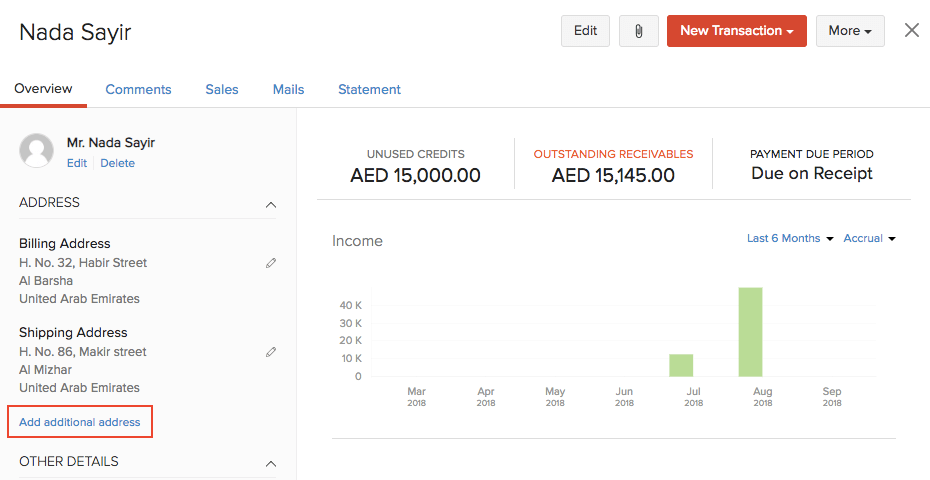Close the Nada Sayir contact panel
This screenshot has height=480, width=930.
(x=911, y=30)
